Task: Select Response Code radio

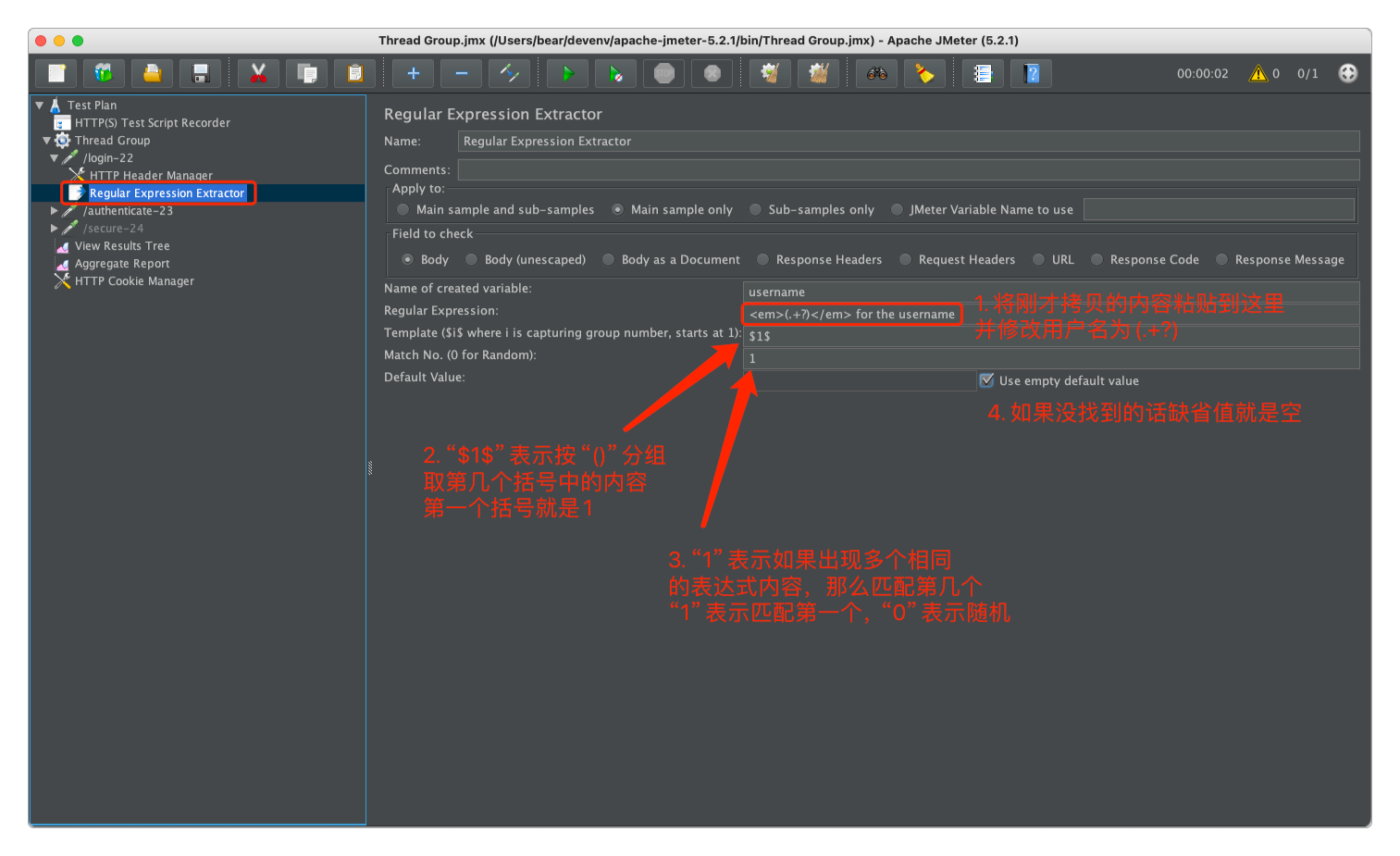Action: point(1096,260)
